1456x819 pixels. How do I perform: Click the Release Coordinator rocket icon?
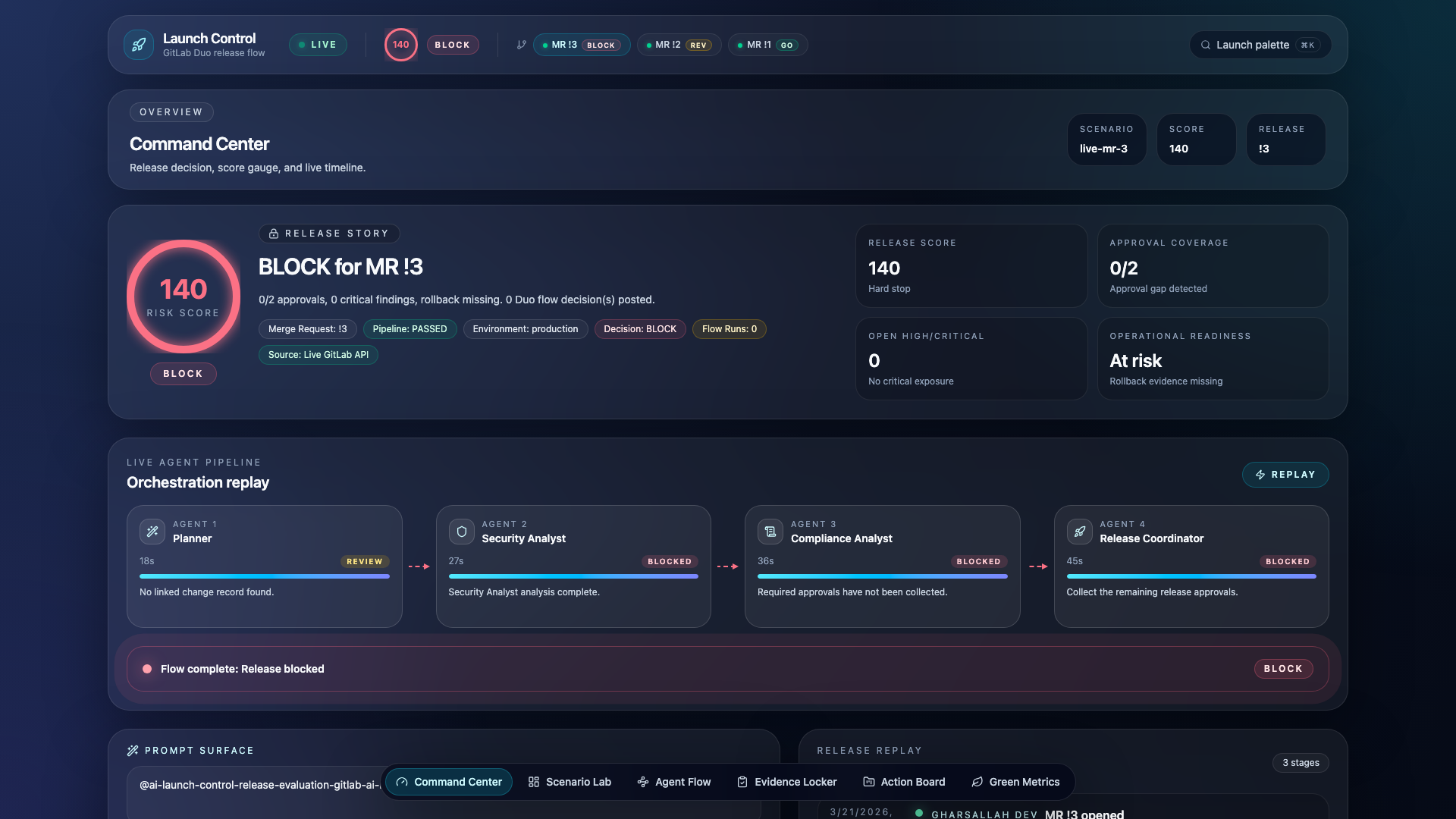pos(1079,532)
